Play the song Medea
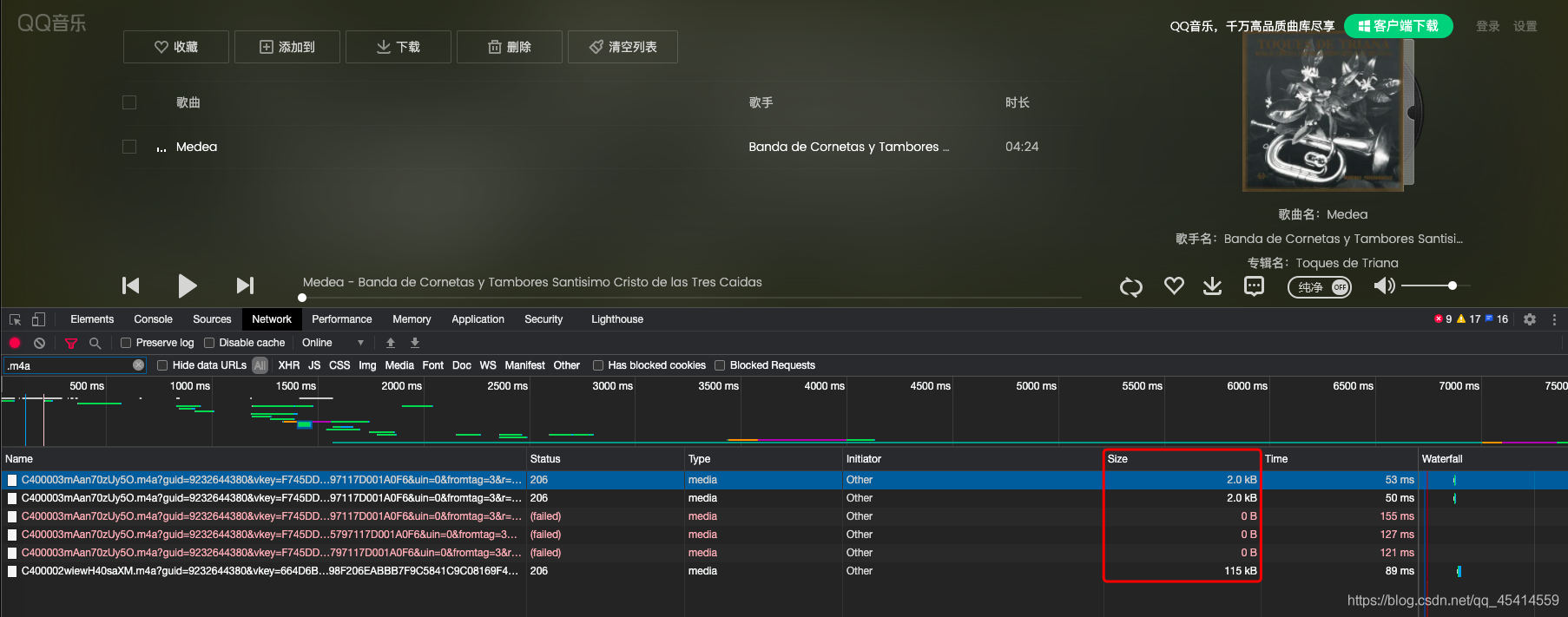This screenshot has height=617, width=1568. (x=187, y=286)
